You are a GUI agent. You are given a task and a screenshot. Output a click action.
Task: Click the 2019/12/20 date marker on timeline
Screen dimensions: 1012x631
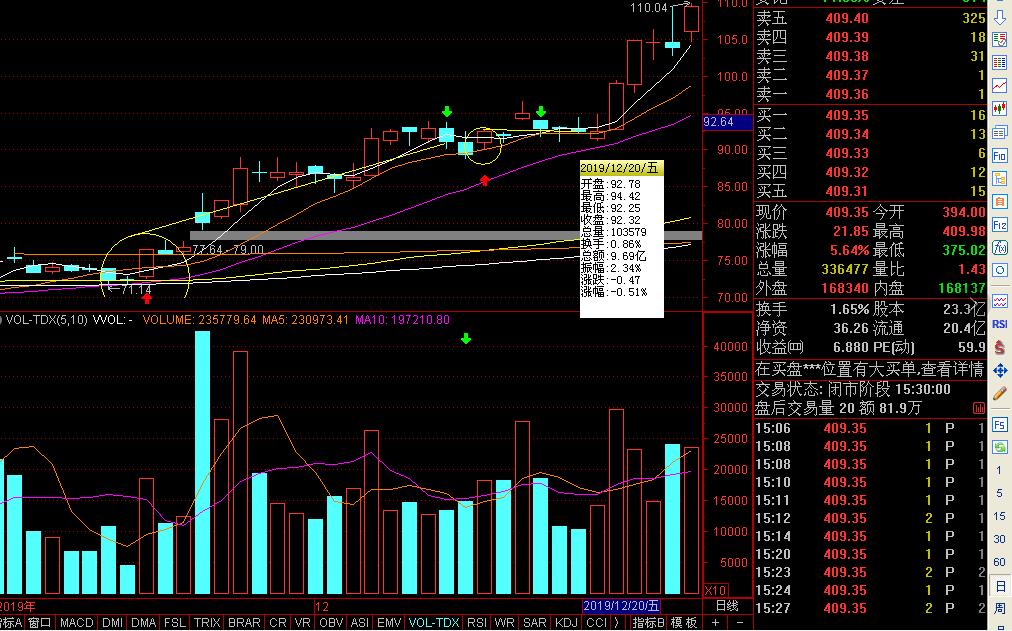(621, 606)
